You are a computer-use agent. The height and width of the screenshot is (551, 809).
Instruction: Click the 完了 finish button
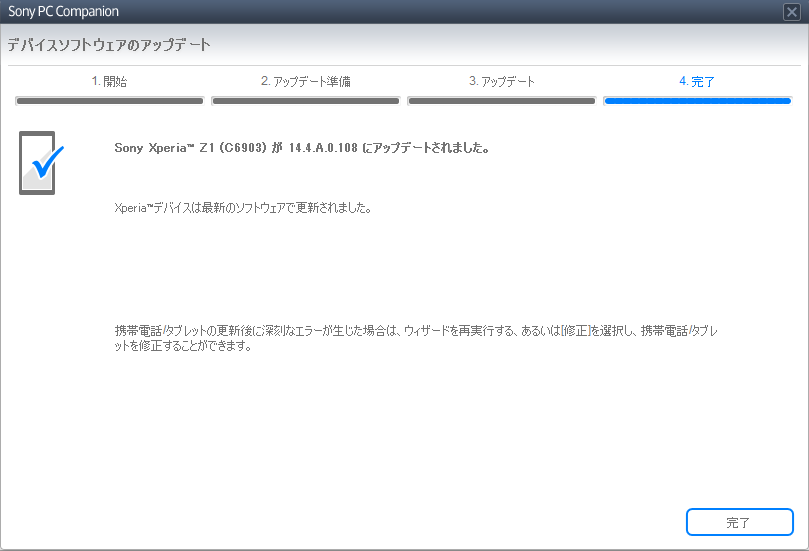coord(739,522)
